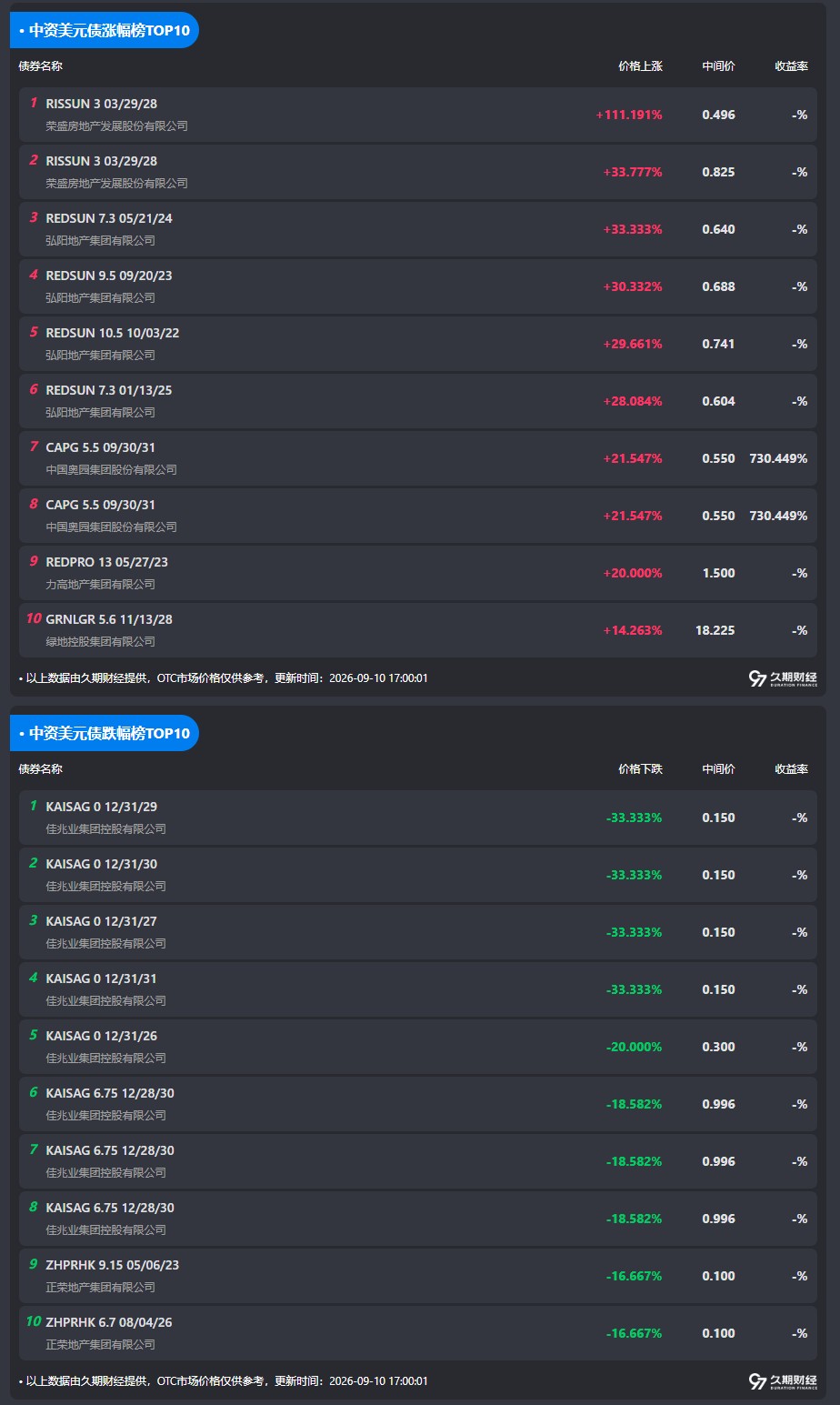Click the 价格上涨 column header
This screenshot has width=840, height=1405.
pos(641,66)
